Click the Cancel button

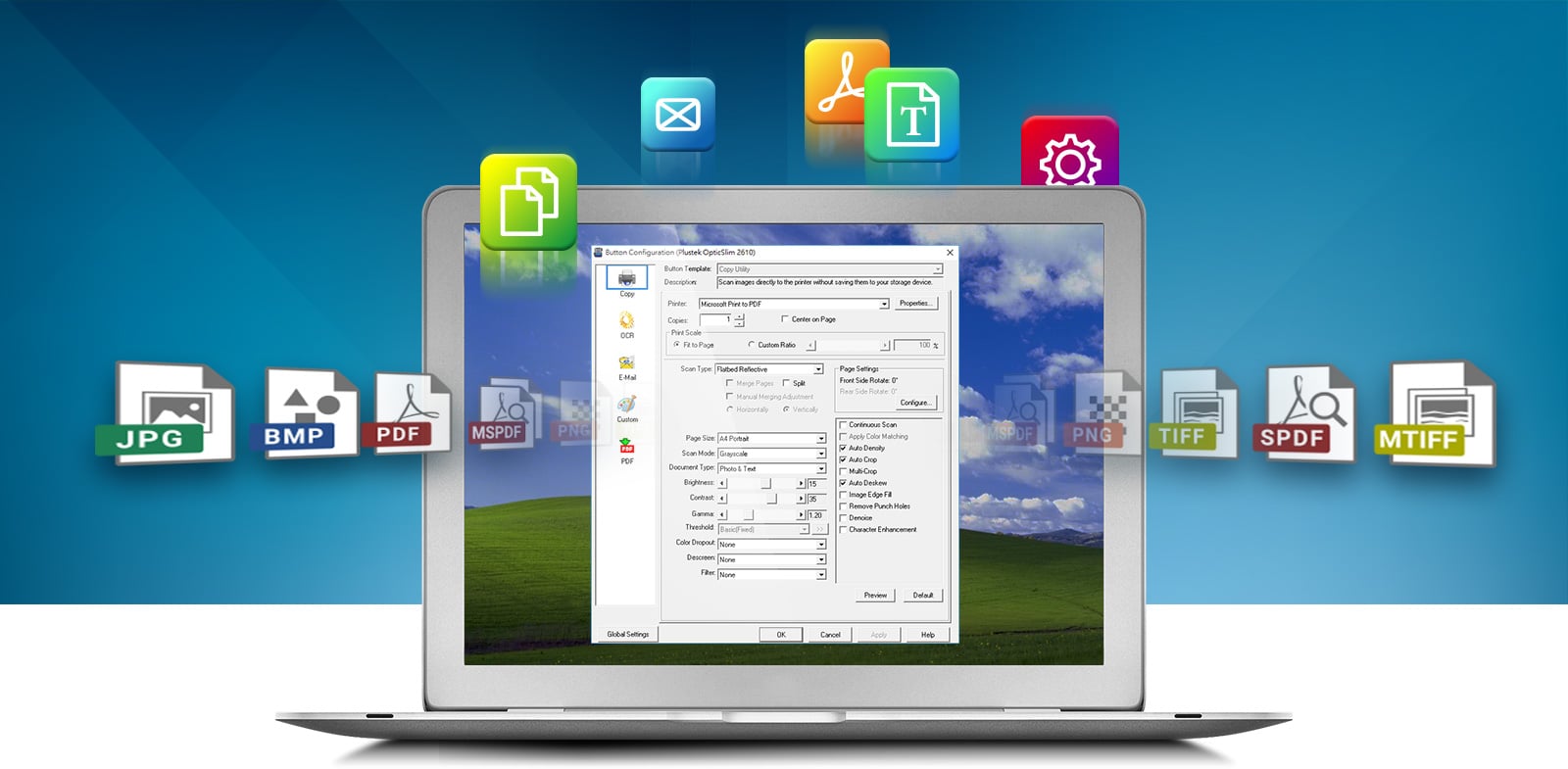pos(830,635)
